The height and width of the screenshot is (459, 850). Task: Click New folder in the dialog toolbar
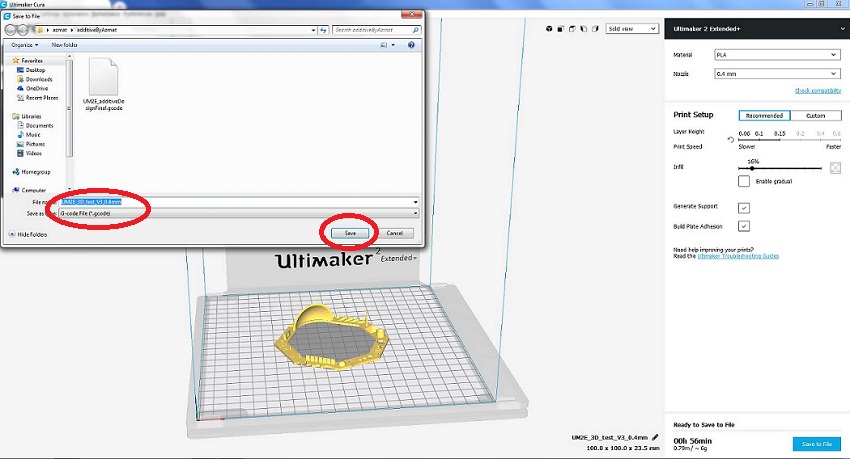65,45
